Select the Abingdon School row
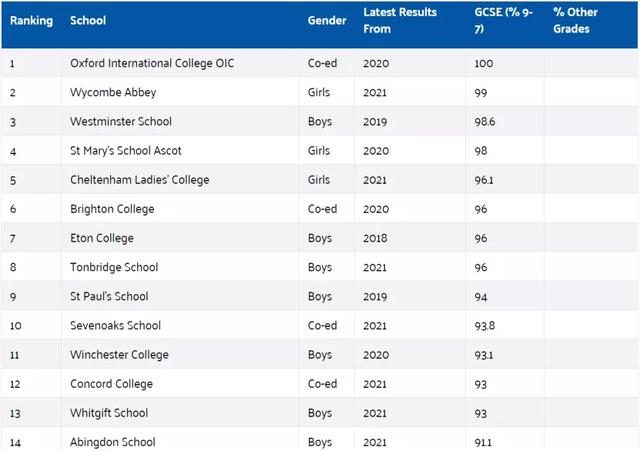640x451 pixels. pyautogui.click(x=113, y=442)
